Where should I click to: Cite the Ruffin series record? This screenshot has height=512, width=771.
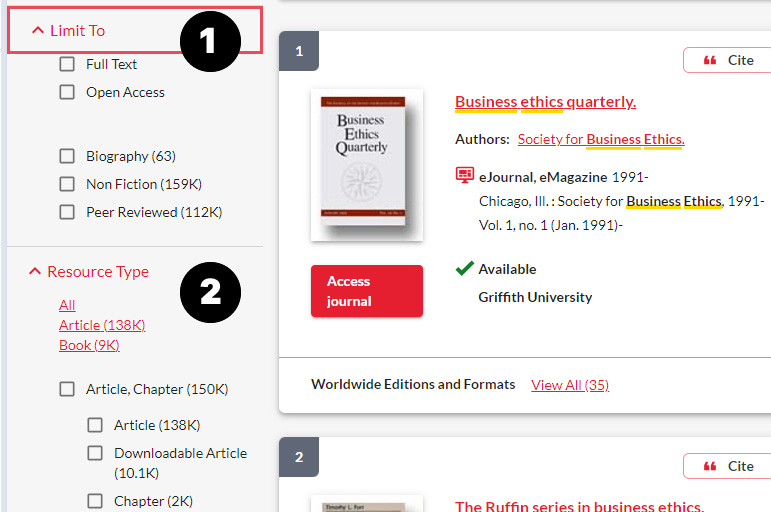(728, 466)
